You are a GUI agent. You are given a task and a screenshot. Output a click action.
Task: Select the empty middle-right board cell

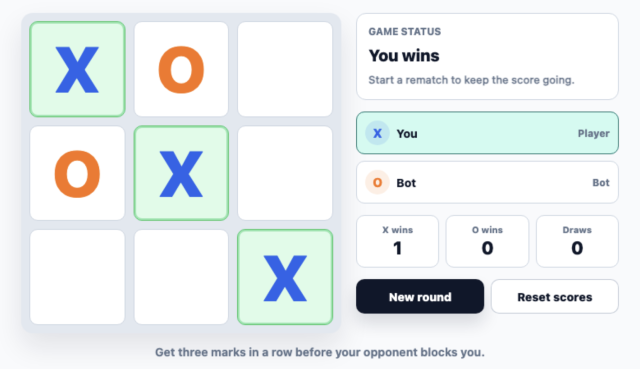click(x=285, y=173)
